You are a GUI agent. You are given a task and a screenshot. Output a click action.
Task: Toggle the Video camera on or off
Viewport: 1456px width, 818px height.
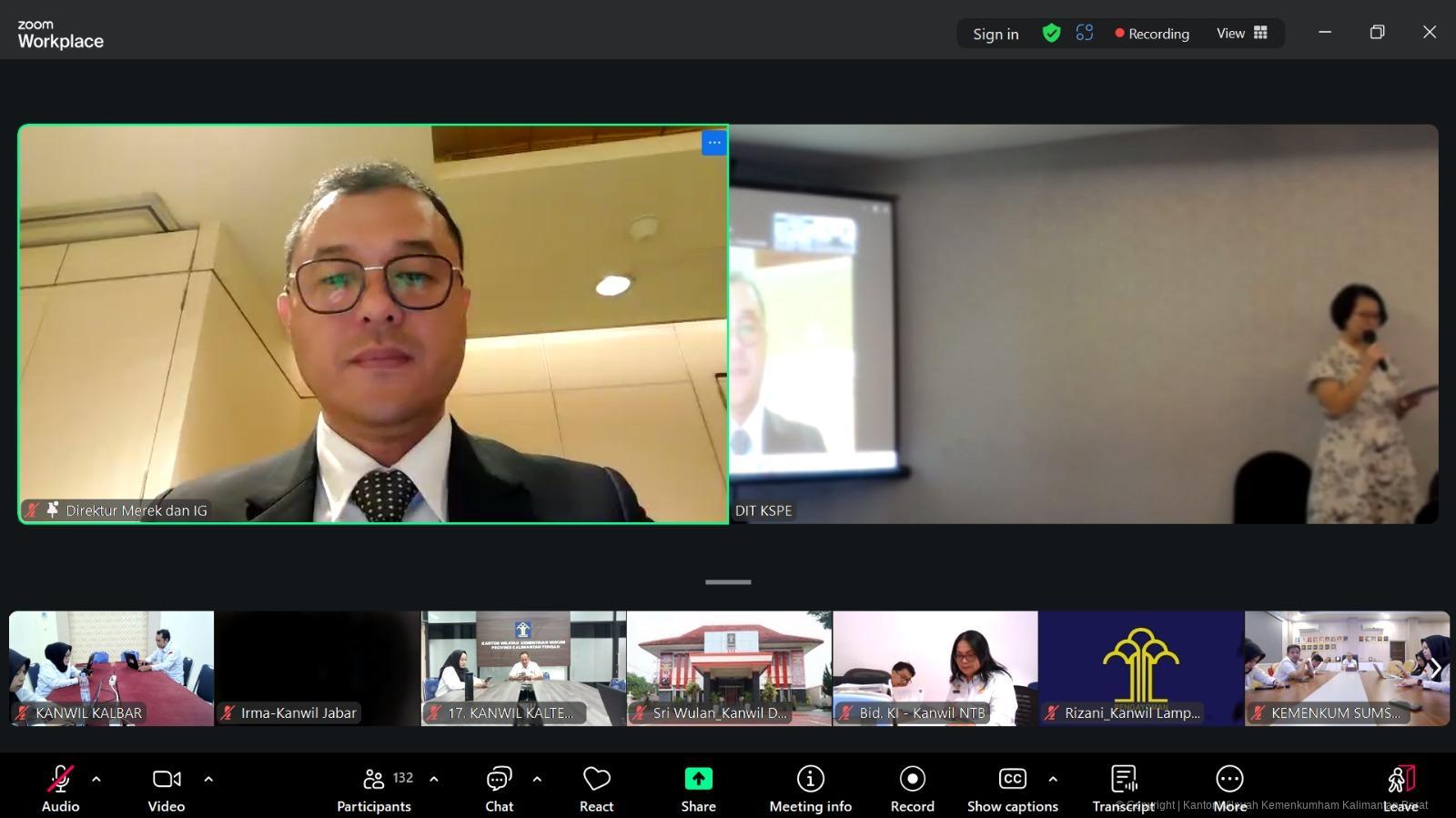click(x=167, y=788)
